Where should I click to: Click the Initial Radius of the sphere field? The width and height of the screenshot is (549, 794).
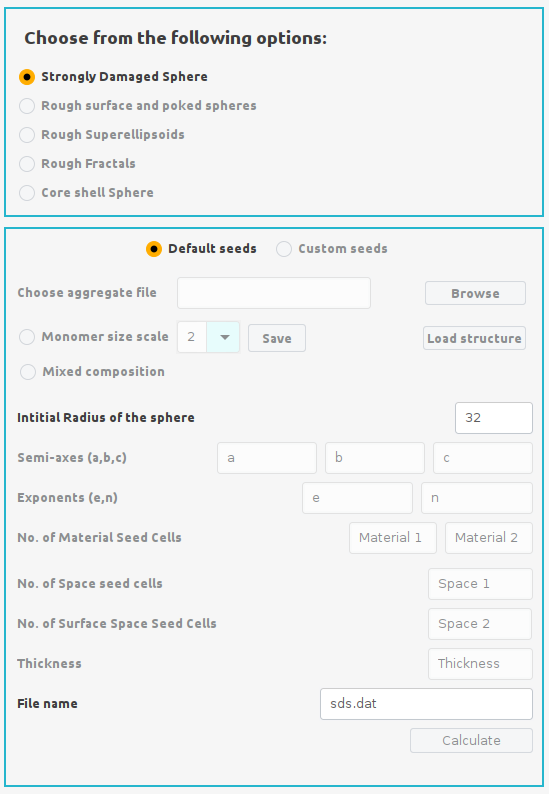pos(494,418)
